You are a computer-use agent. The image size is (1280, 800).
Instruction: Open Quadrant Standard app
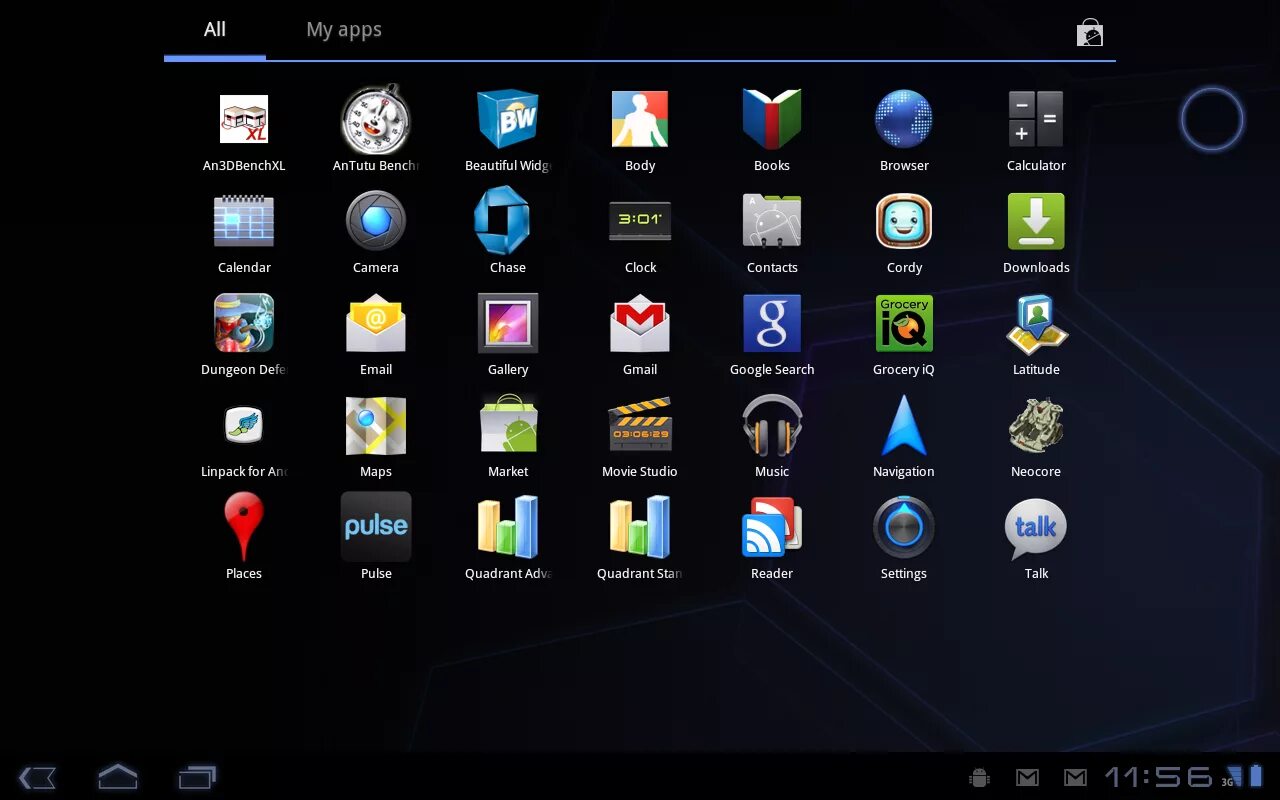coord(640,527)
